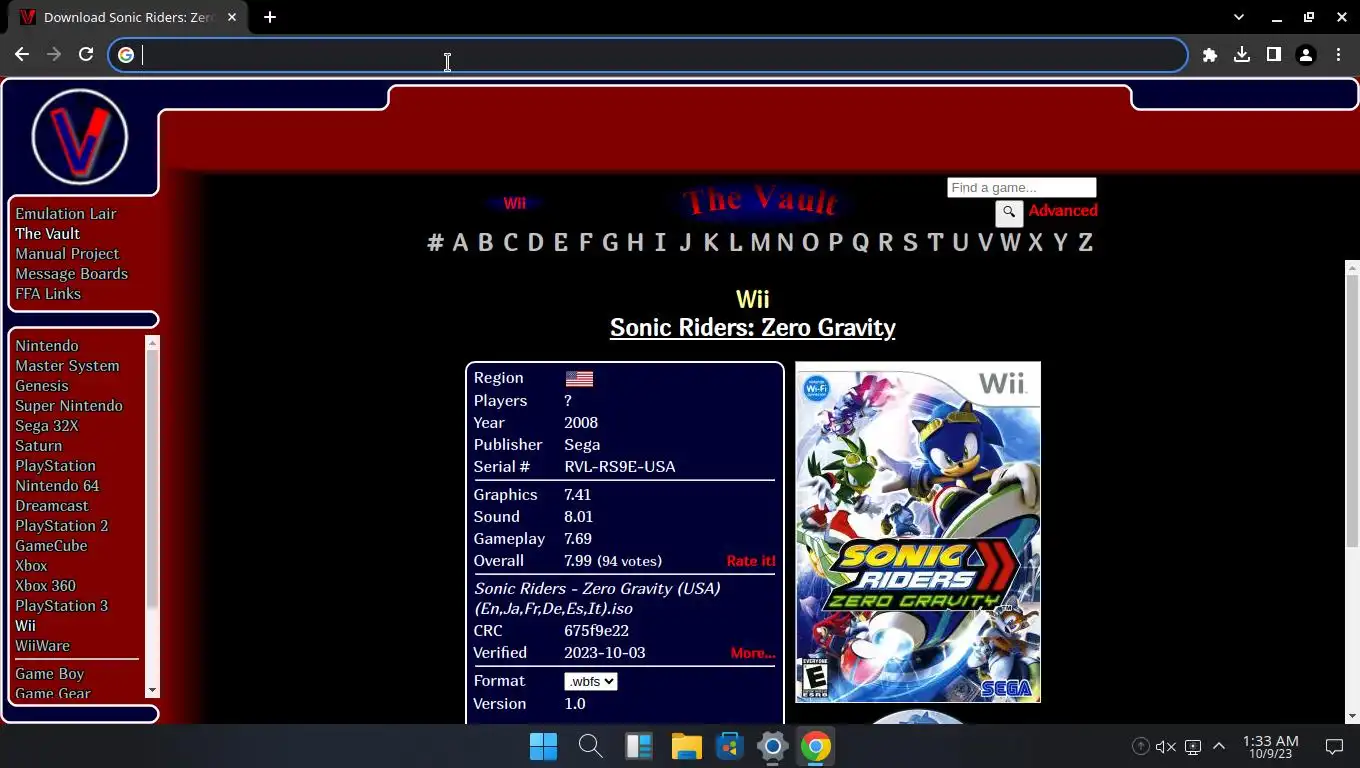
Task: Click the muted speaker tray icon
Action: click(x=1165, y=746)
